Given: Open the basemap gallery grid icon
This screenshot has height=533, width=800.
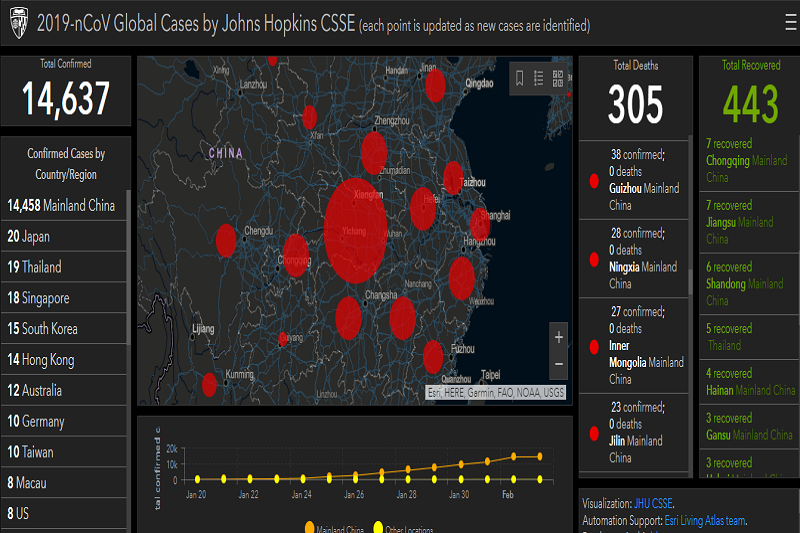Looking at the screenshot, I should pyautogui.click(x=558, y=79).
